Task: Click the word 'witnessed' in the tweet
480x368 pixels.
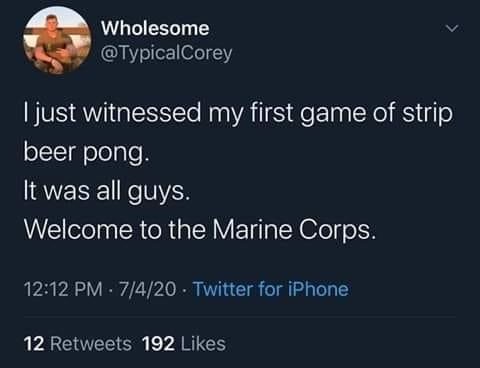Action: [x=142, y=113]
